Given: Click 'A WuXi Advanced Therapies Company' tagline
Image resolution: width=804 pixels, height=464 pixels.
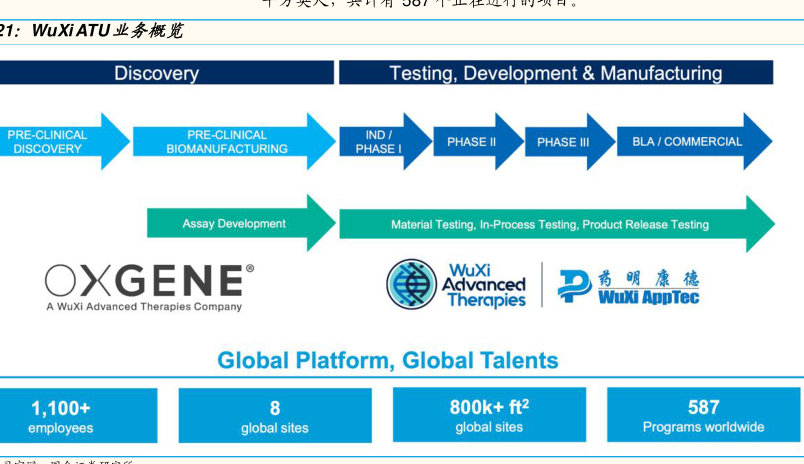Looking at the screenshot, I should (x=144, y=307).
